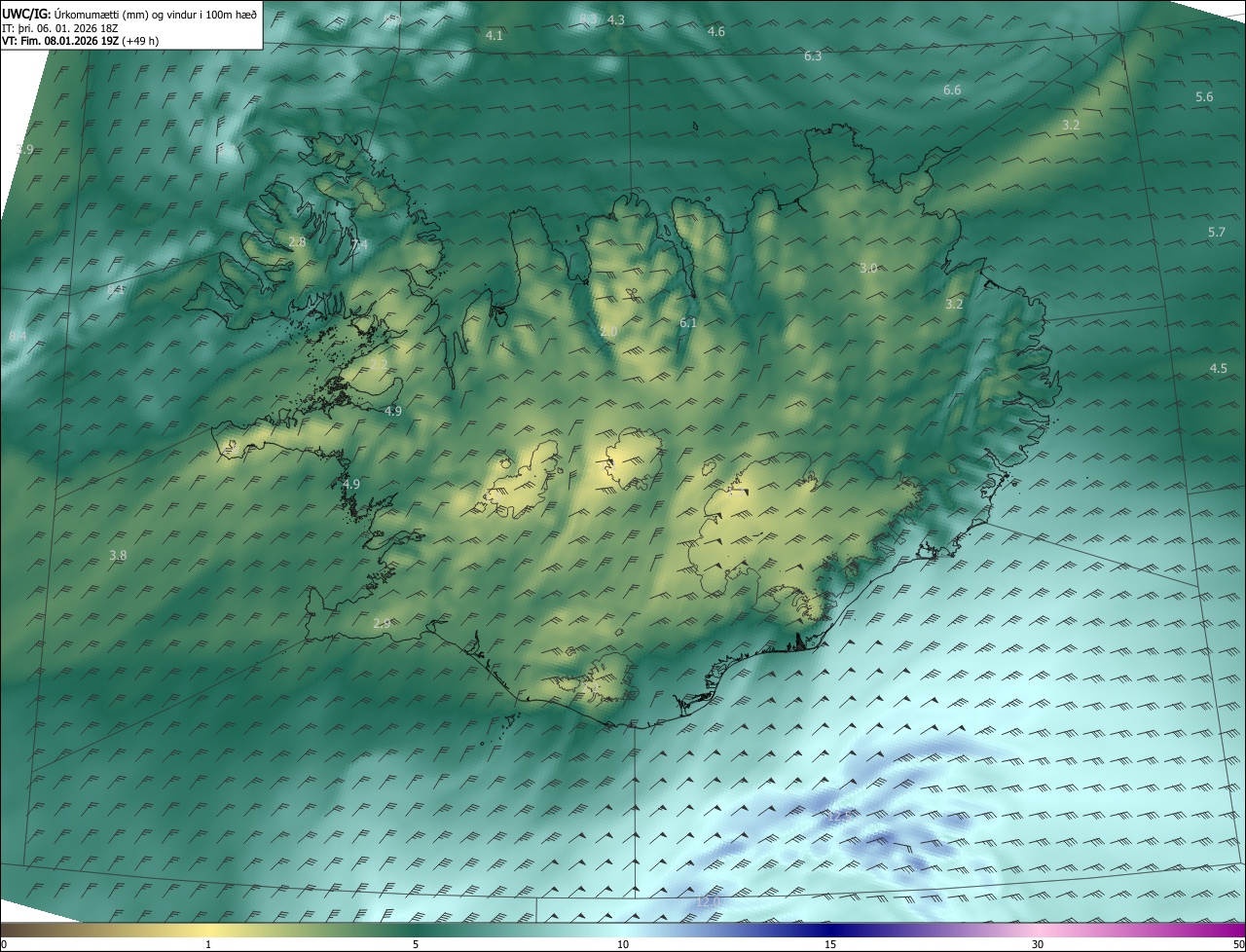Click the 5.7 value label on the map
The width and height of the screenshot is (1246, 952).
pos(1217,232)
